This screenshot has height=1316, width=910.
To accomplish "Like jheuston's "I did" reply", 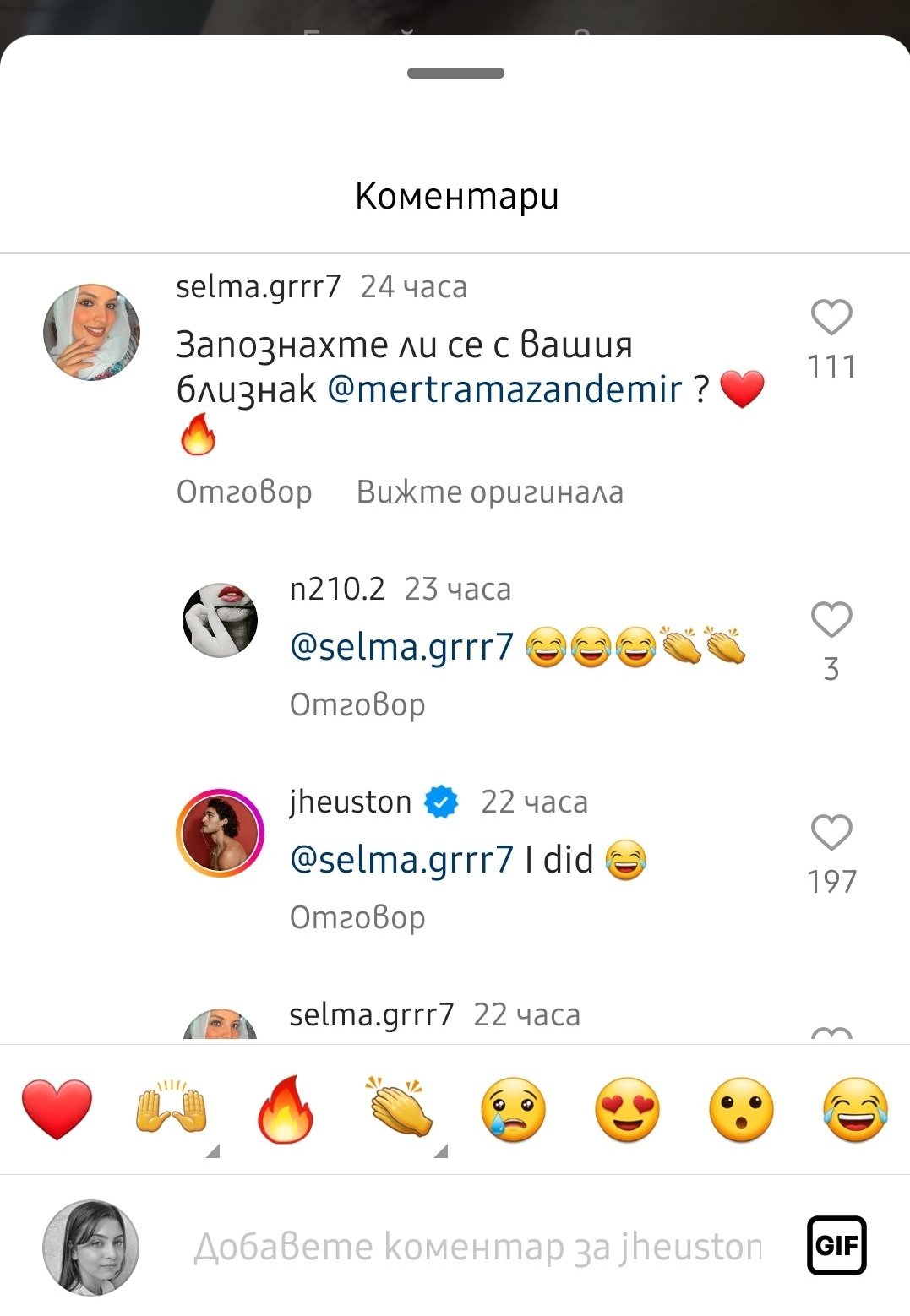I will pyautogui.click(x=831, y=834).
